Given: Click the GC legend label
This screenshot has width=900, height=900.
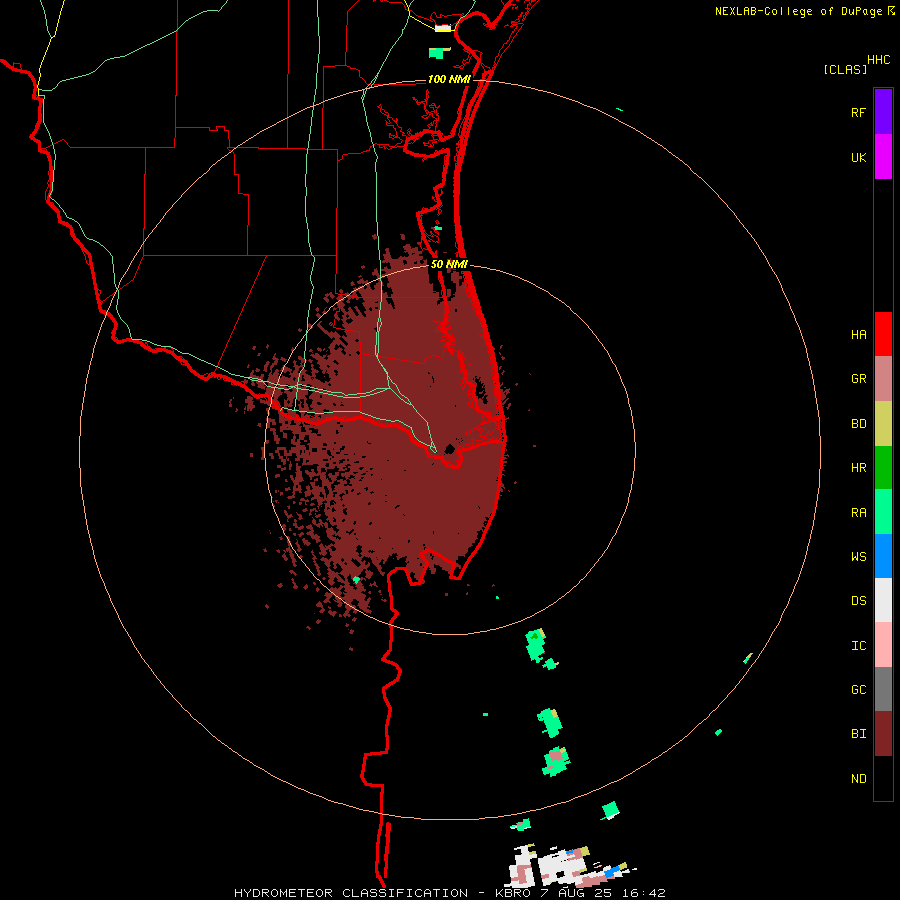Looking at the screenshot, I should click(858, 690).
